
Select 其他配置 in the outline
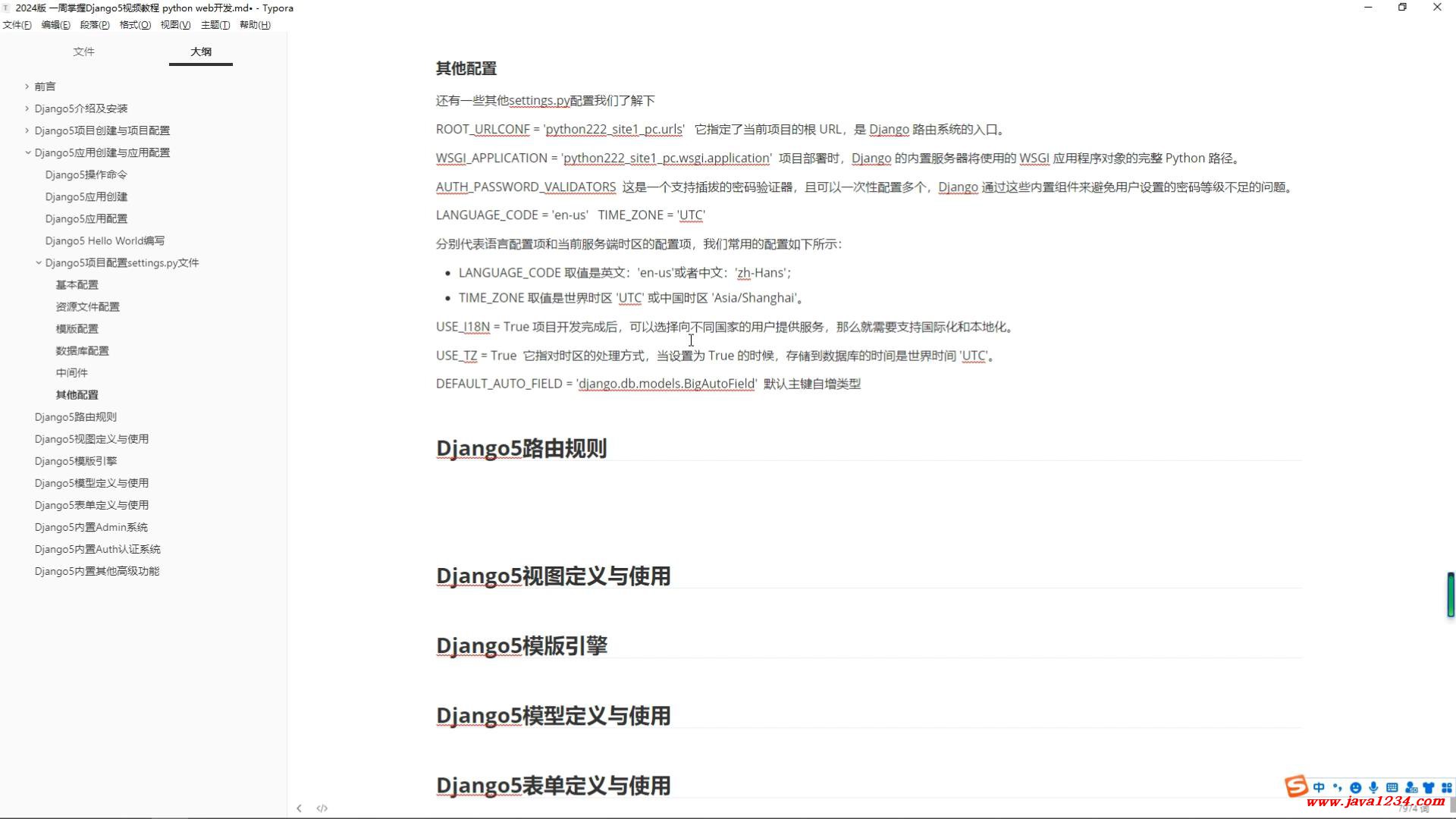(77, 394)
